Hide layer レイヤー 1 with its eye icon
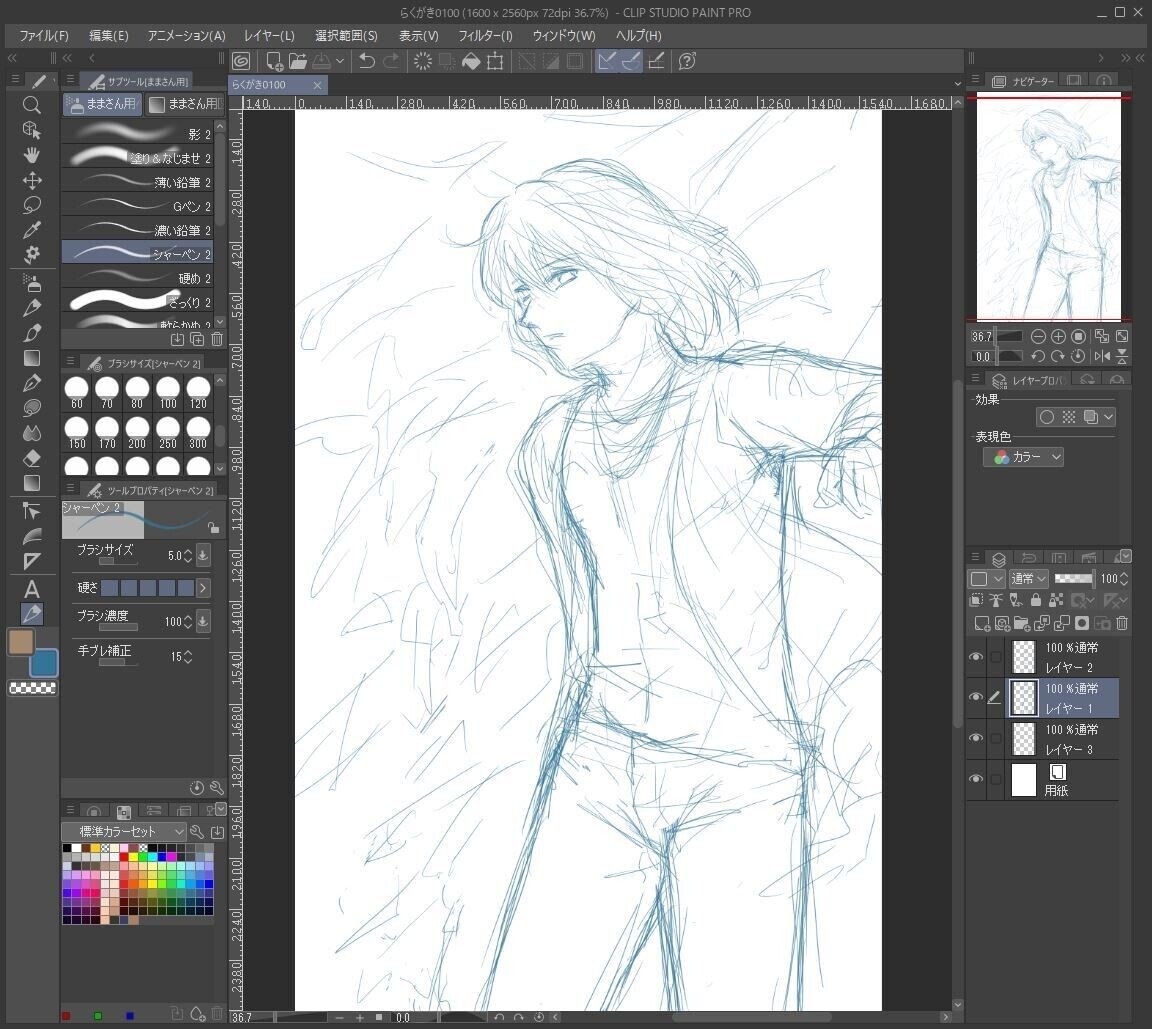 (976, 697)
